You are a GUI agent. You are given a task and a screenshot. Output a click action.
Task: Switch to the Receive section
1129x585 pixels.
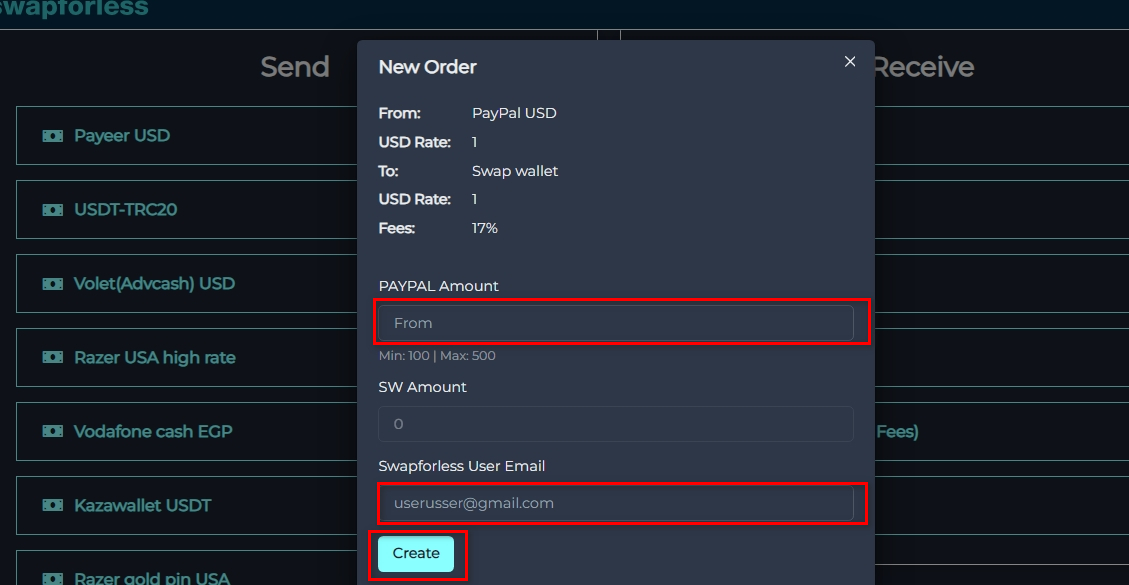tap(923, 66)
